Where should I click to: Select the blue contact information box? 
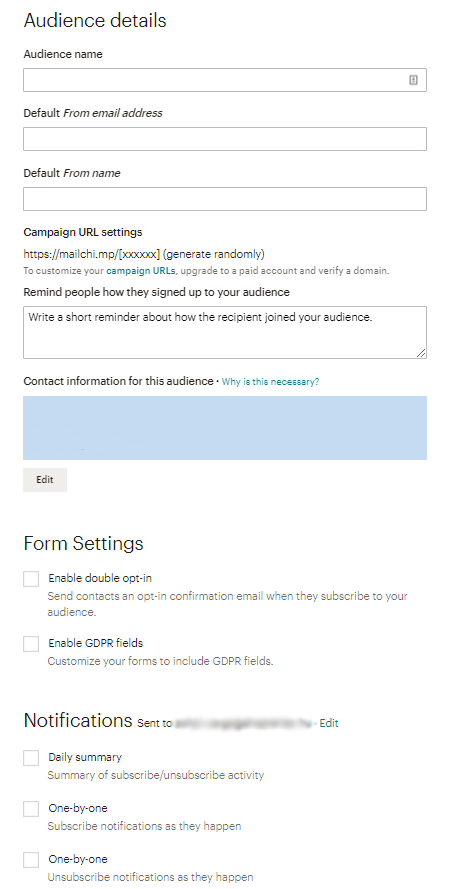click(x=225, y=428)
